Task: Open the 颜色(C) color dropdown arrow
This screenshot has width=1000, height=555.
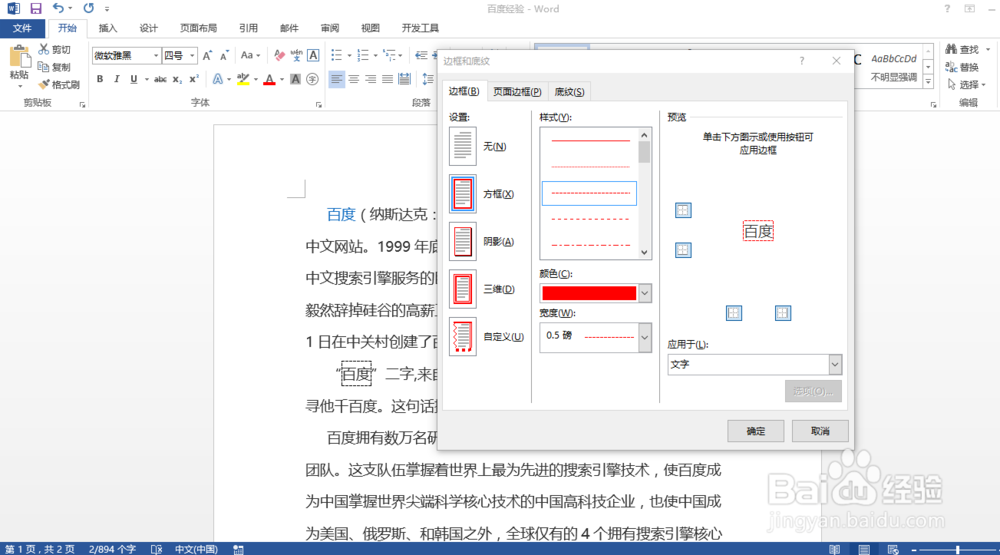Action: pyautogui.click(x=645, y=293)
